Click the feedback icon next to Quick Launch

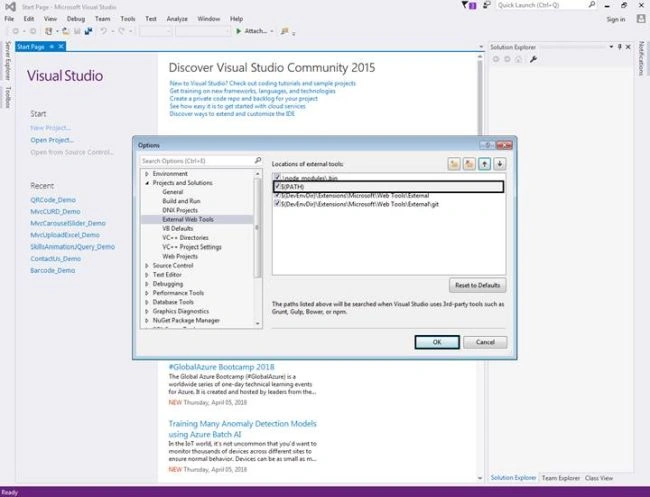(x=487, y=5)
